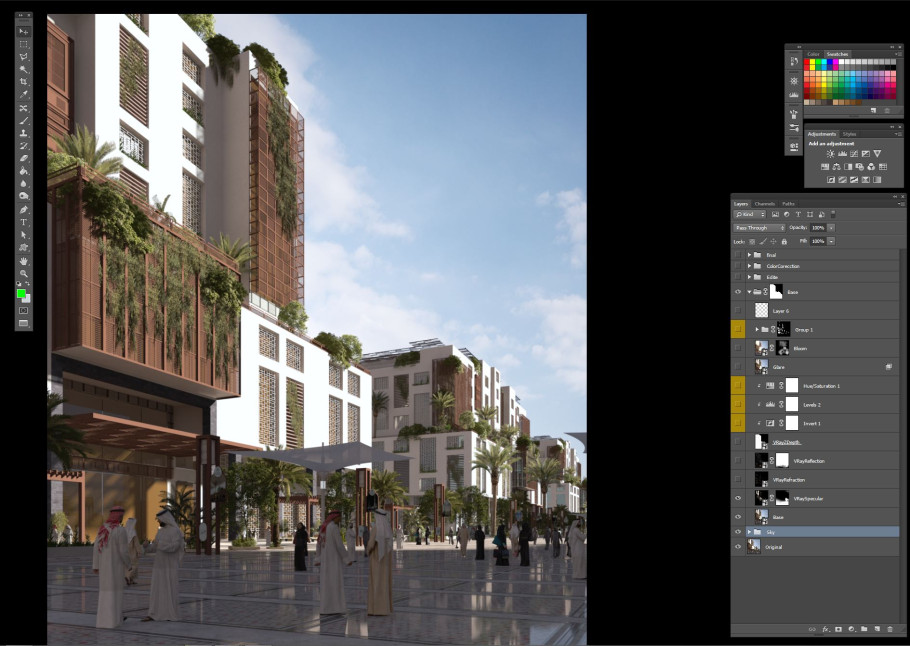Click the Opacity value field
Image resolution: width=910 pixels, height=646 pixels.
[817, 228]
